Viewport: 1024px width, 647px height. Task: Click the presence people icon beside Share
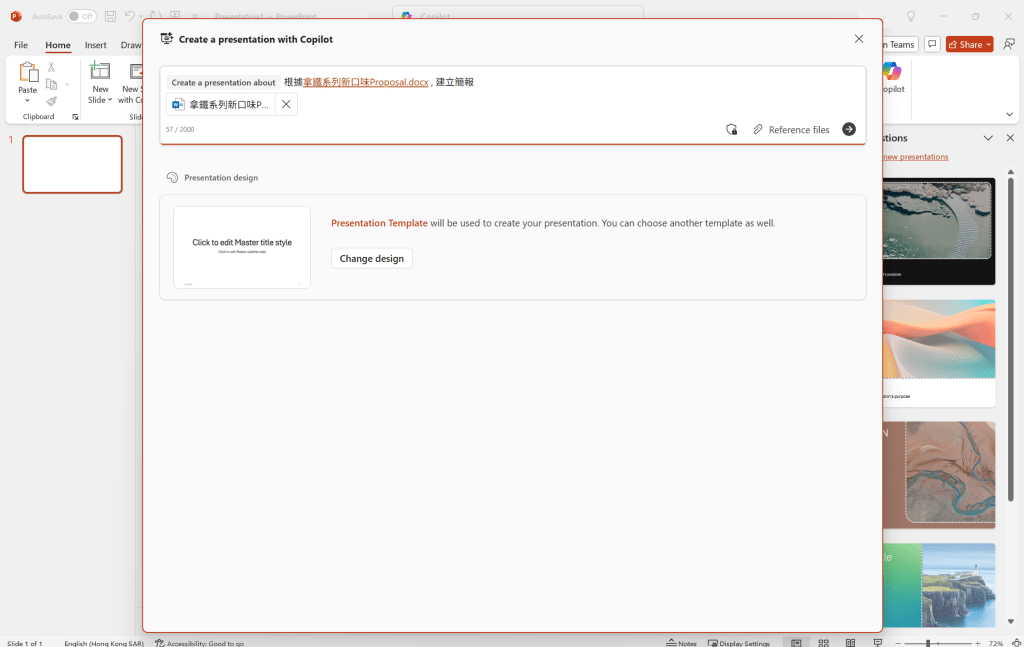click(x=1009, y=44)
